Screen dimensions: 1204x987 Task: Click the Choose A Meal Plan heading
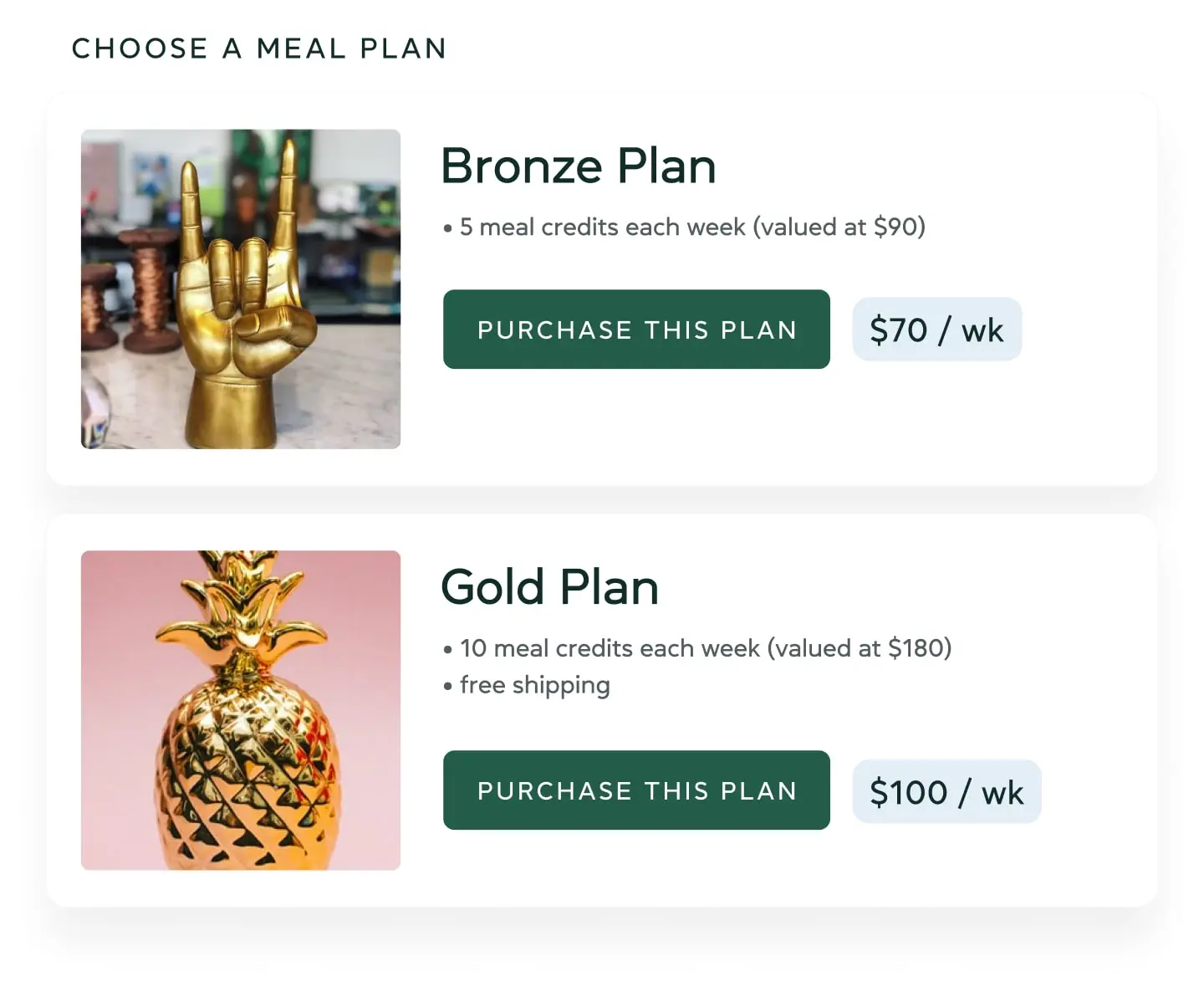point(259,49)
